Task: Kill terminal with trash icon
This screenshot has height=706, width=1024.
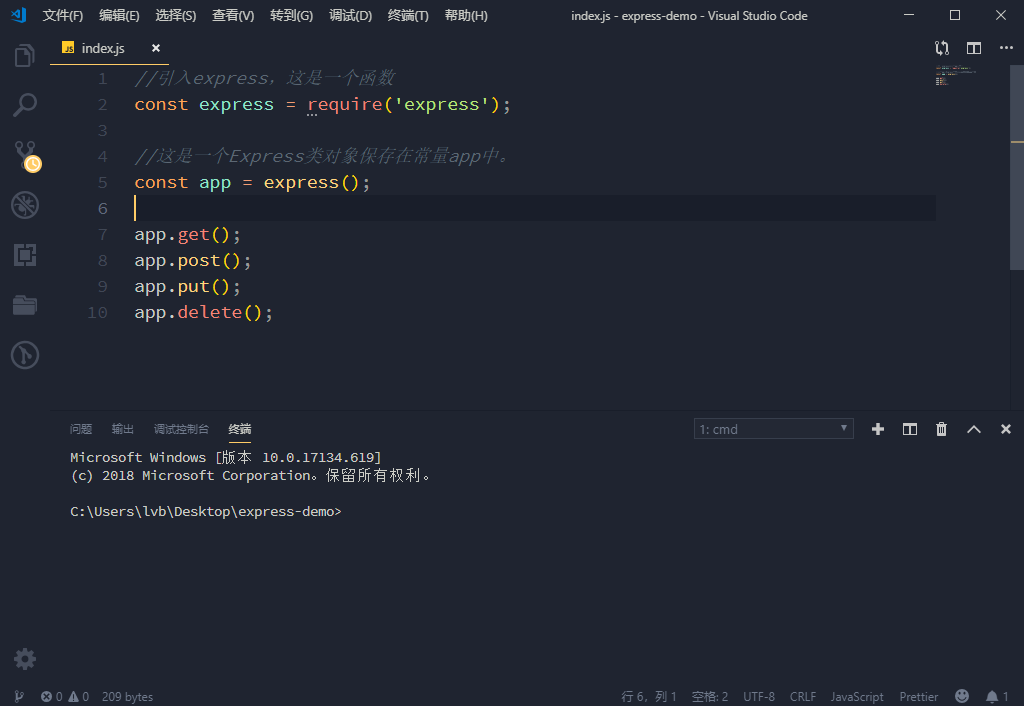Action: [x=941, y=429]
